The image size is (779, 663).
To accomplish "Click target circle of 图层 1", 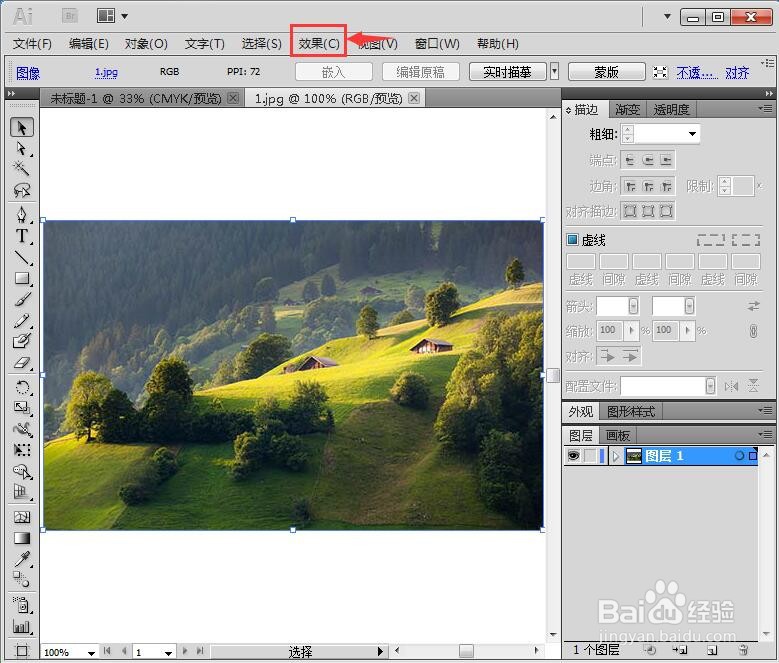I will [739, 455].
